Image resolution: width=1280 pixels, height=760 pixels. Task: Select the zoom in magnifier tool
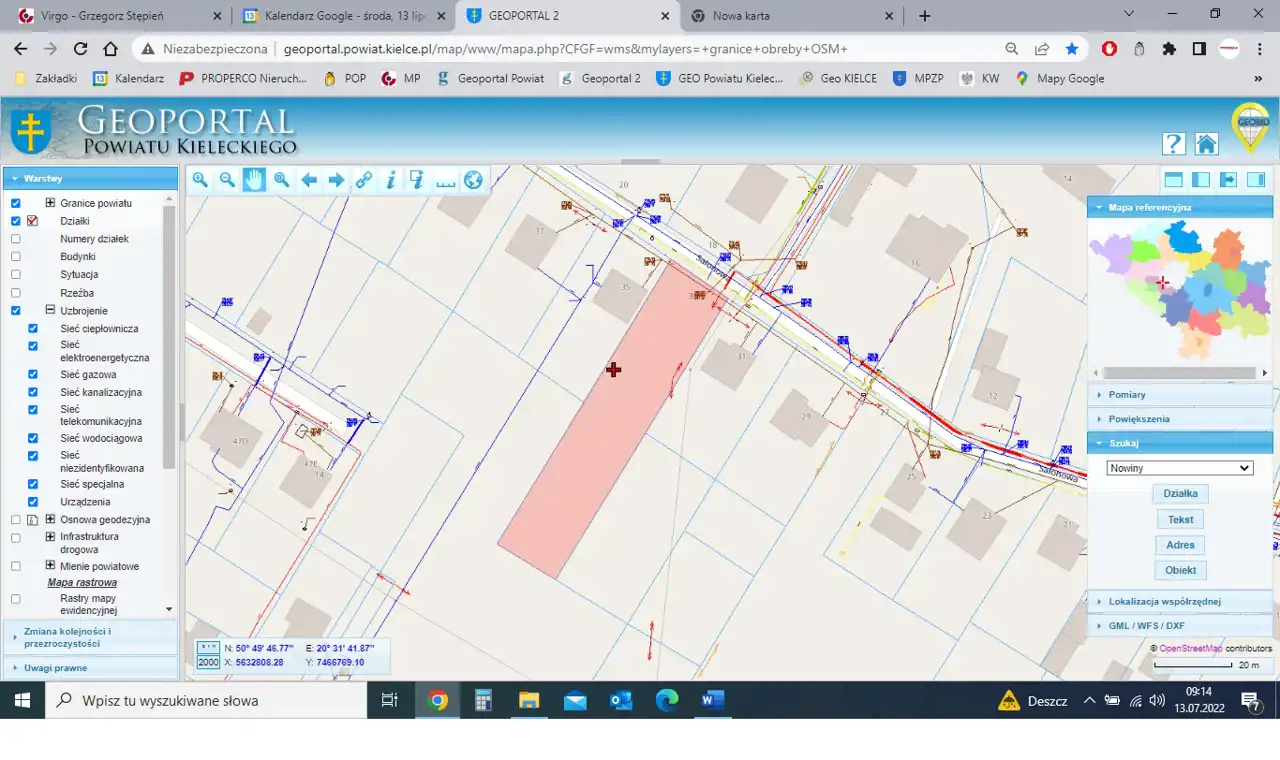tap(200, 180)
